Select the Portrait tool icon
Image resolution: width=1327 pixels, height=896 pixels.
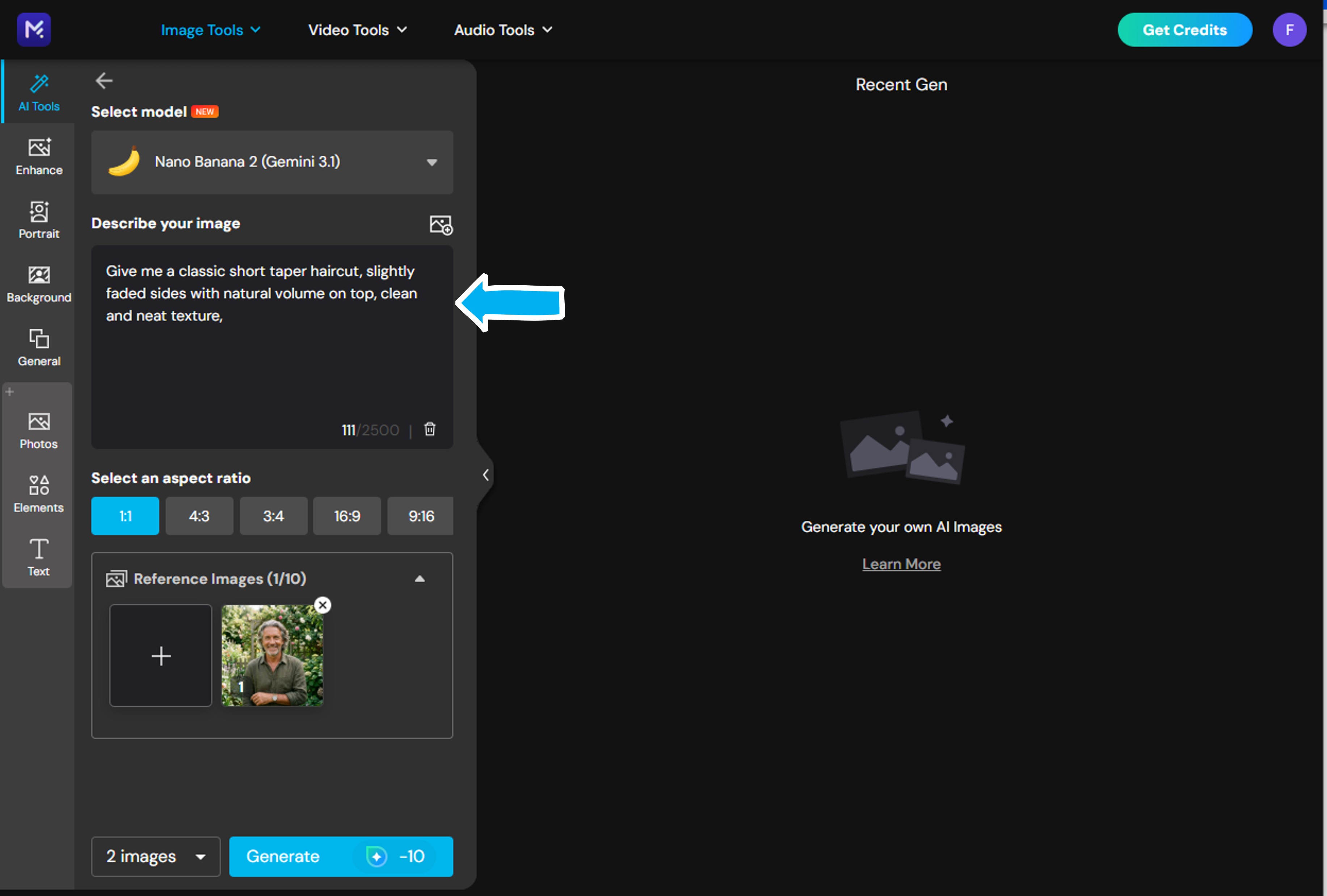click(39, 212)
